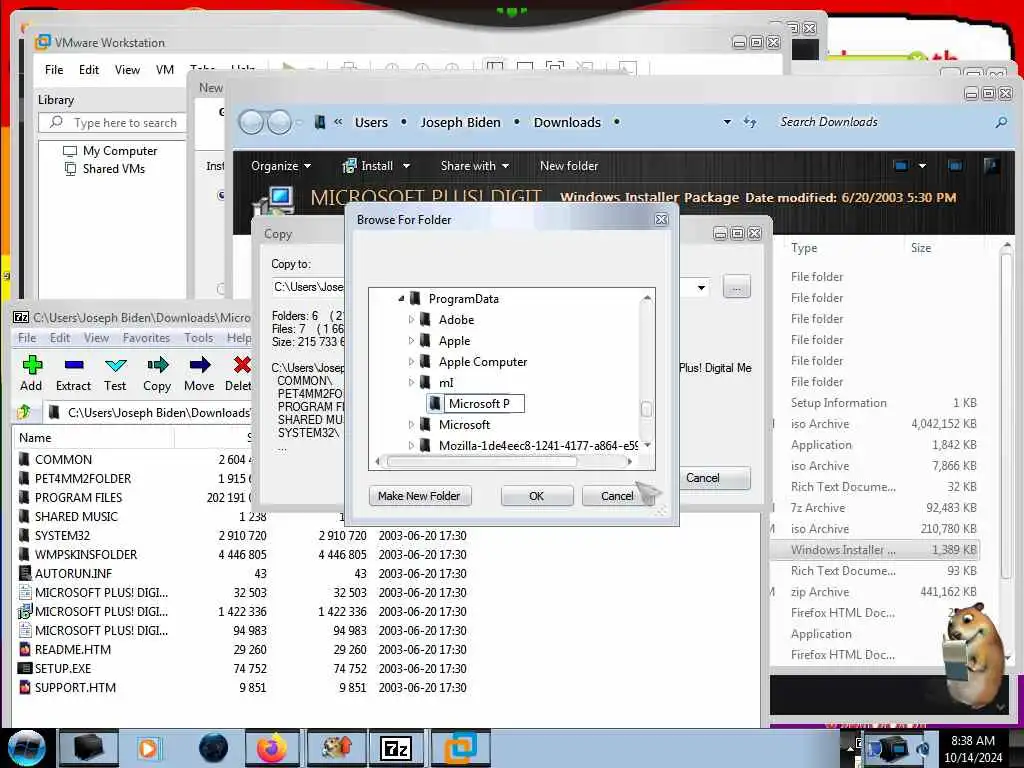Click the 7-Zip Test toolbar icon
Viewport: 1024px width, 768px height.
(116, 365)
